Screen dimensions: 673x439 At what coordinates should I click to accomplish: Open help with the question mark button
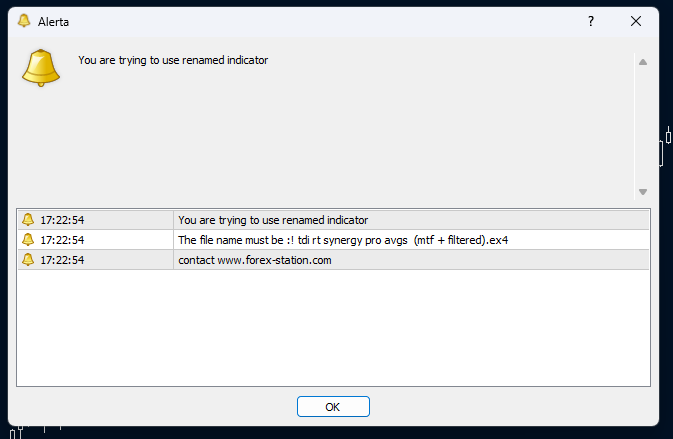pos(591,21)
